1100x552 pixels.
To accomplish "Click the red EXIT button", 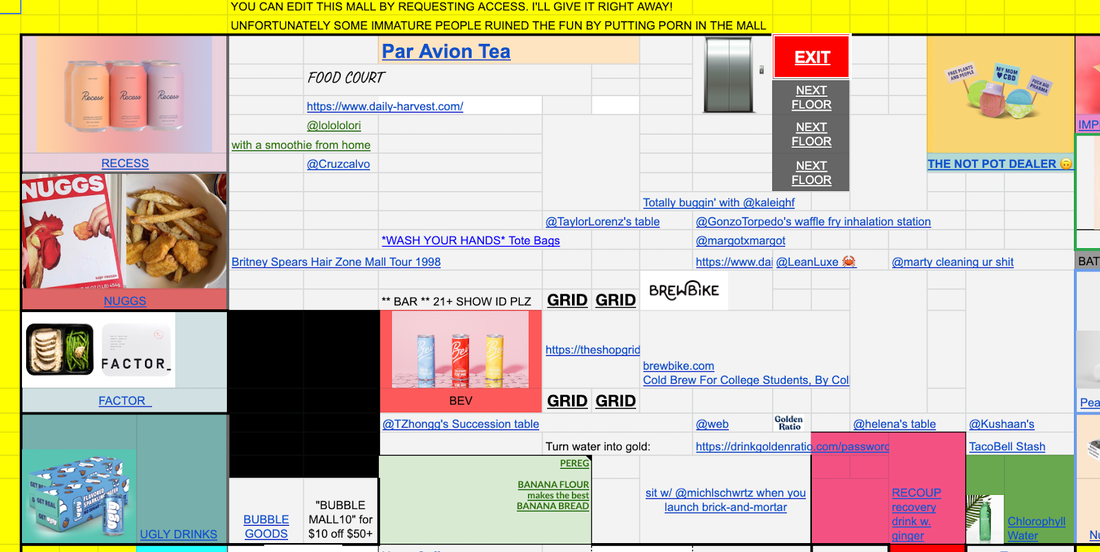I will click(x=812, y=57).
